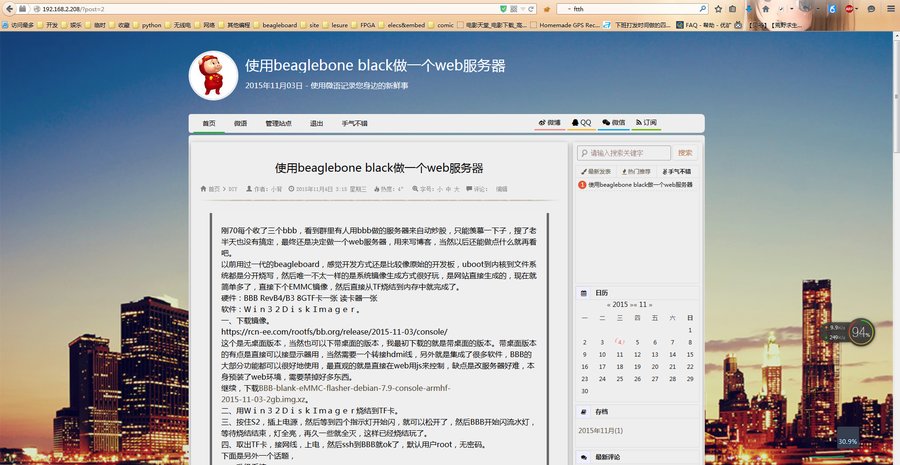
Task: Switch to 最新发表 sidebar tab
Action: tap(598, 171)
